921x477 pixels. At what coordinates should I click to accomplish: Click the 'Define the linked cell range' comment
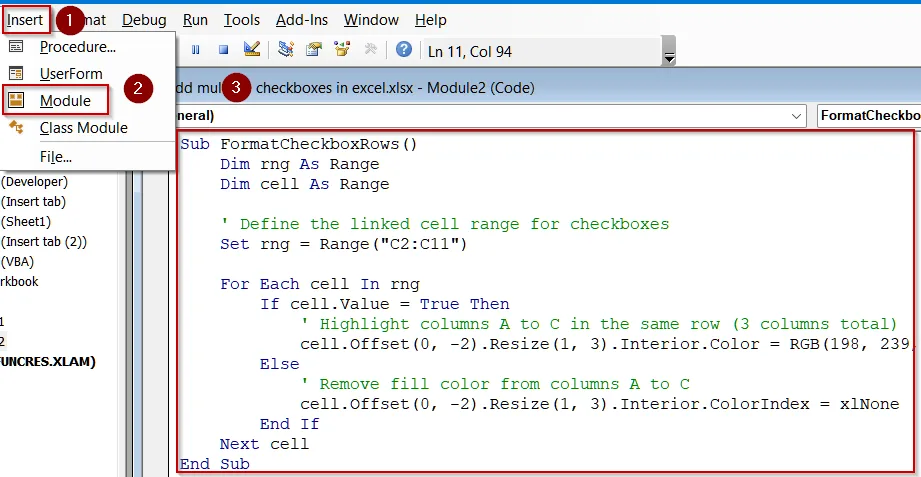445,224
